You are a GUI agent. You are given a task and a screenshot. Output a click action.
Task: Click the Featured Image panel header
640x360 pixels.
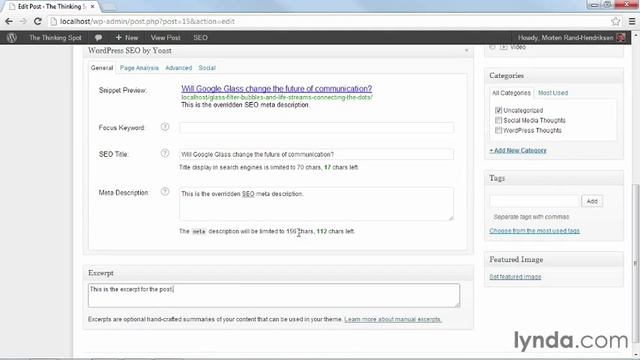[x=554, y=260]
